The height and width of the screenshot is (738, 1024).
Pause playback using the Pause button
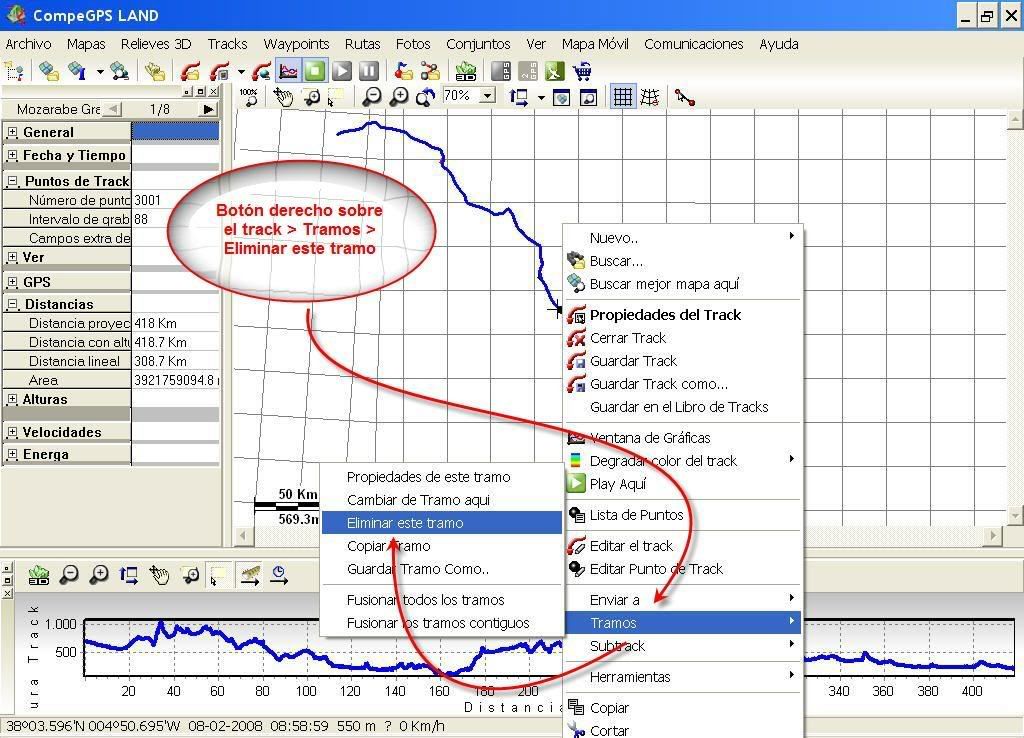click(x=368, y=71)
